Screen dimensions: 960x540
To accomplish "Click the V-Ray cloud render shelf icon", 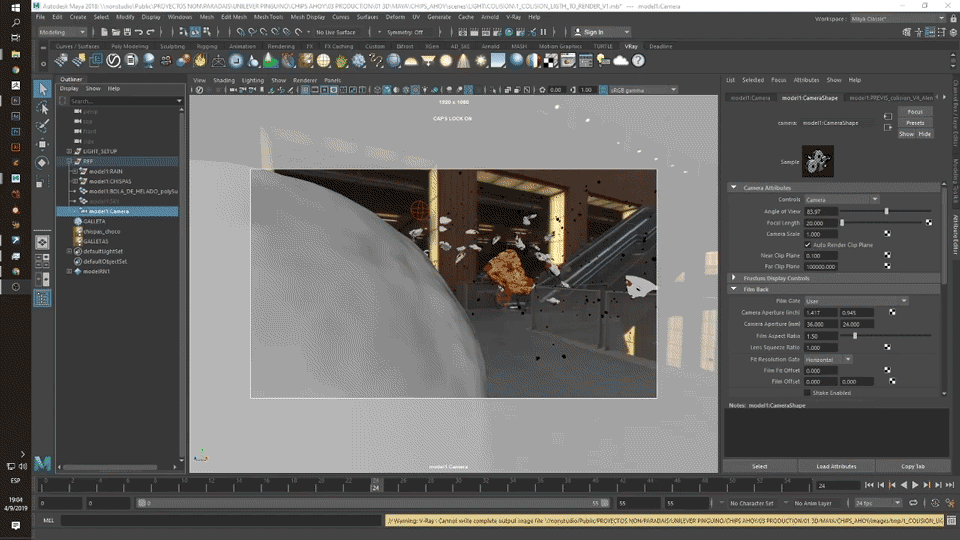I will click(621, 61).
